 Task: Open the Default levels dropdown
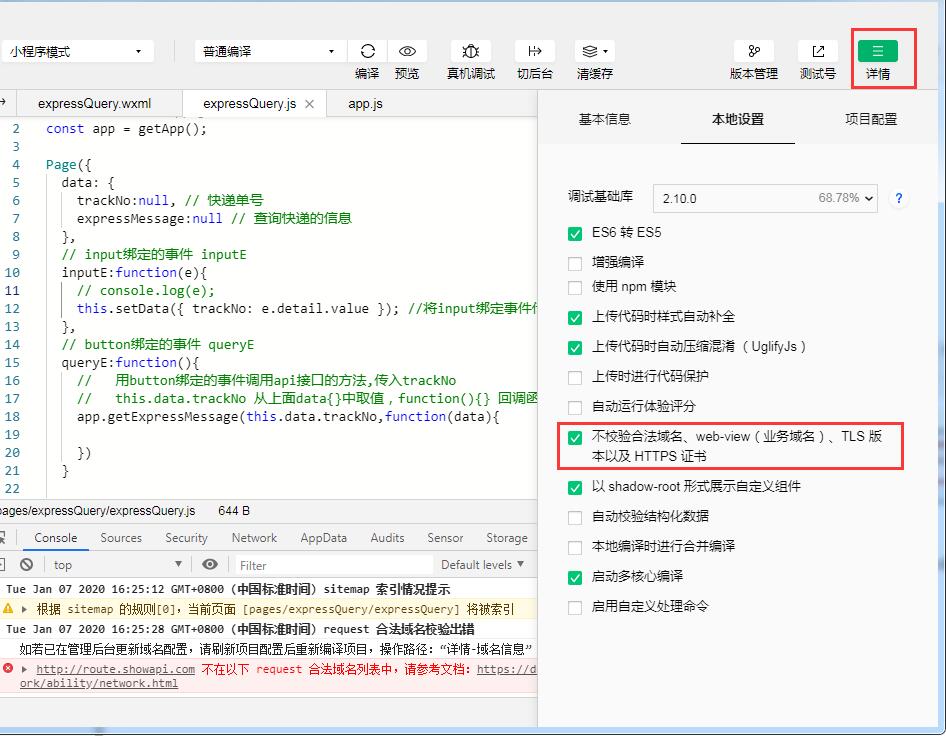point(482,565)
